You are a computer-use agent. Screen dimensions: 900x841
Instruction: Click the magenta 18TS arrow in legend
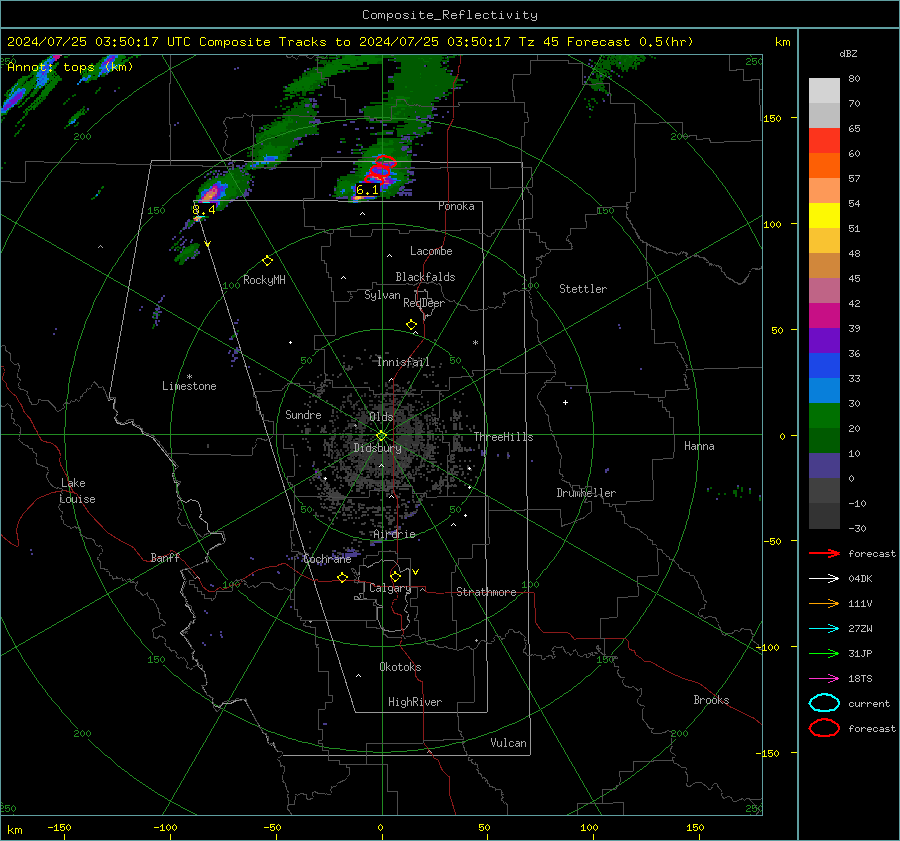tap(824, 679)
